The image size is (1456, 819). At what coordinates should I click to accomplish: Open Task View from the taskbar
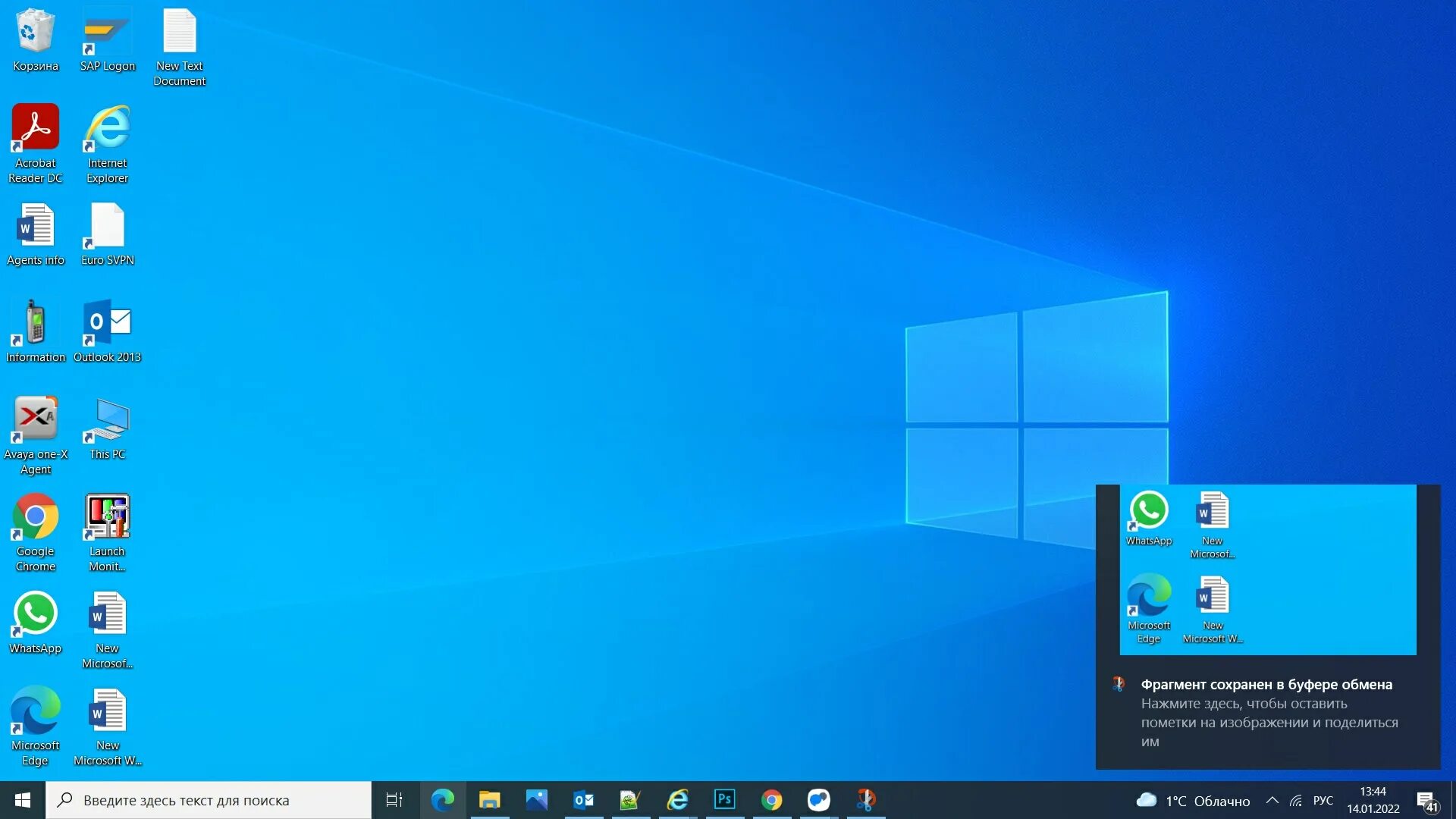394,800
